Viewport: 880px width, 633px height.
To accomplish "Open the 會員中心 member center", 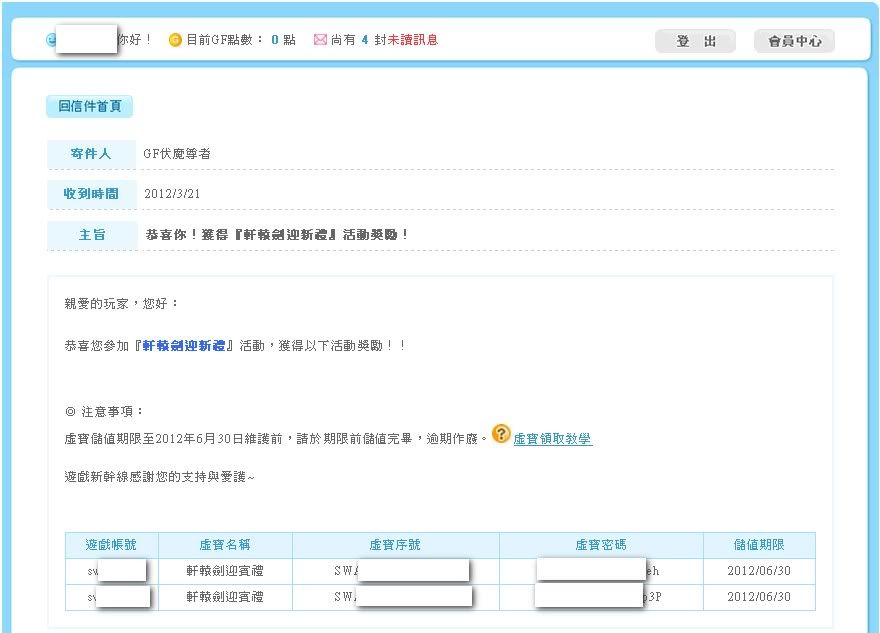I will pos(794,41).
